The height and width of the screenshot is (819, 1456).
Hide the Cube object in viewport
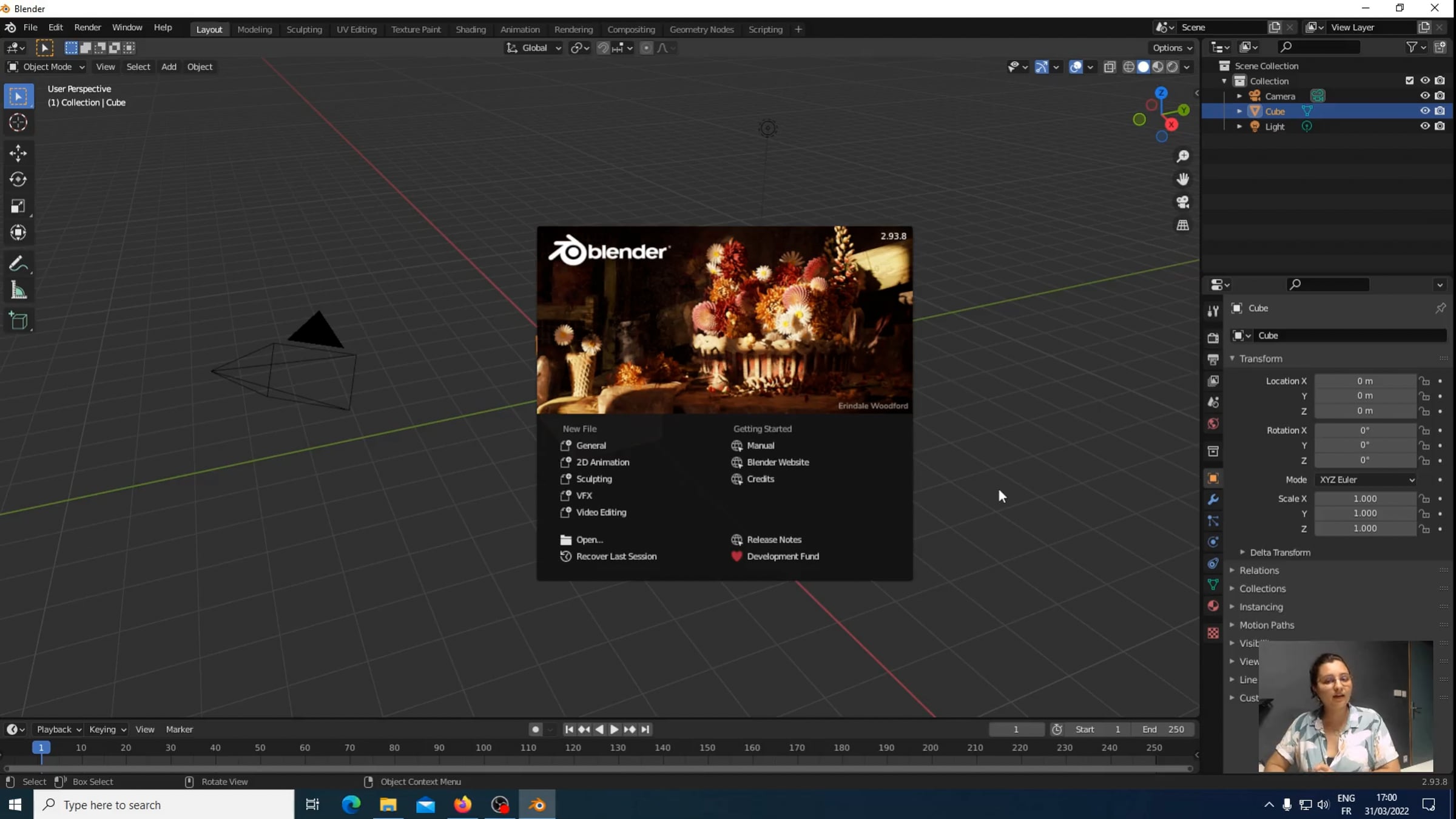pos(1424,111)
